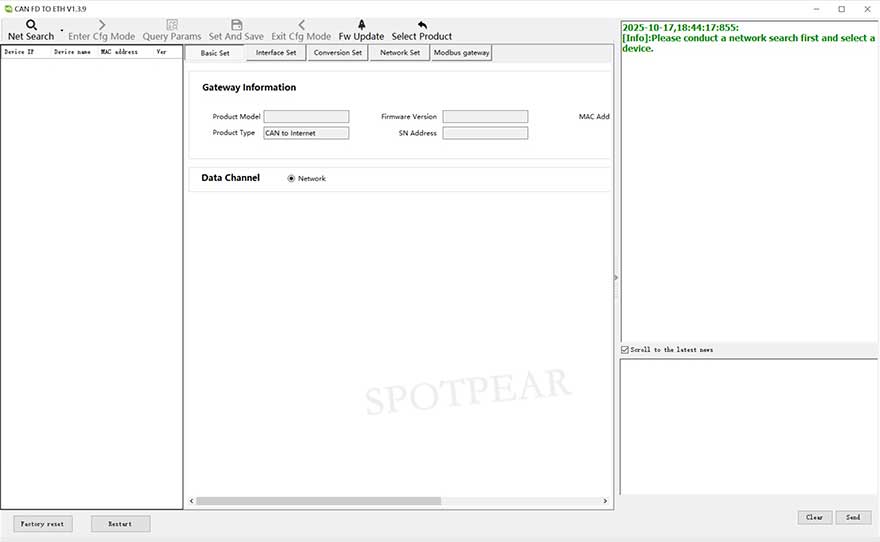Click the CAN FD TO ETH app icon

[8, 8]
